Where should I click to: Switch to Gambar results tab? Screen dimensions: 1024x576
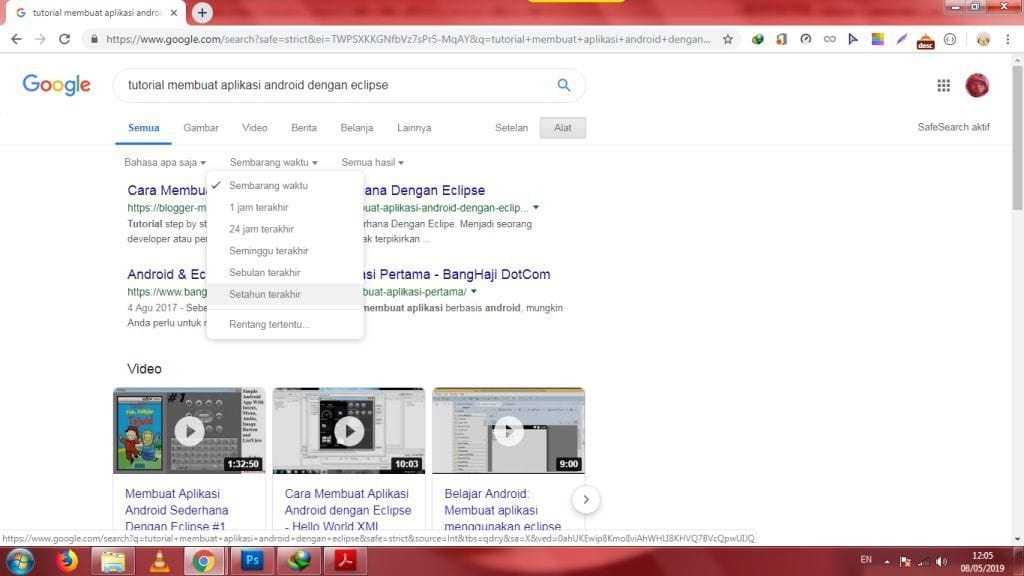pos(200,128)
